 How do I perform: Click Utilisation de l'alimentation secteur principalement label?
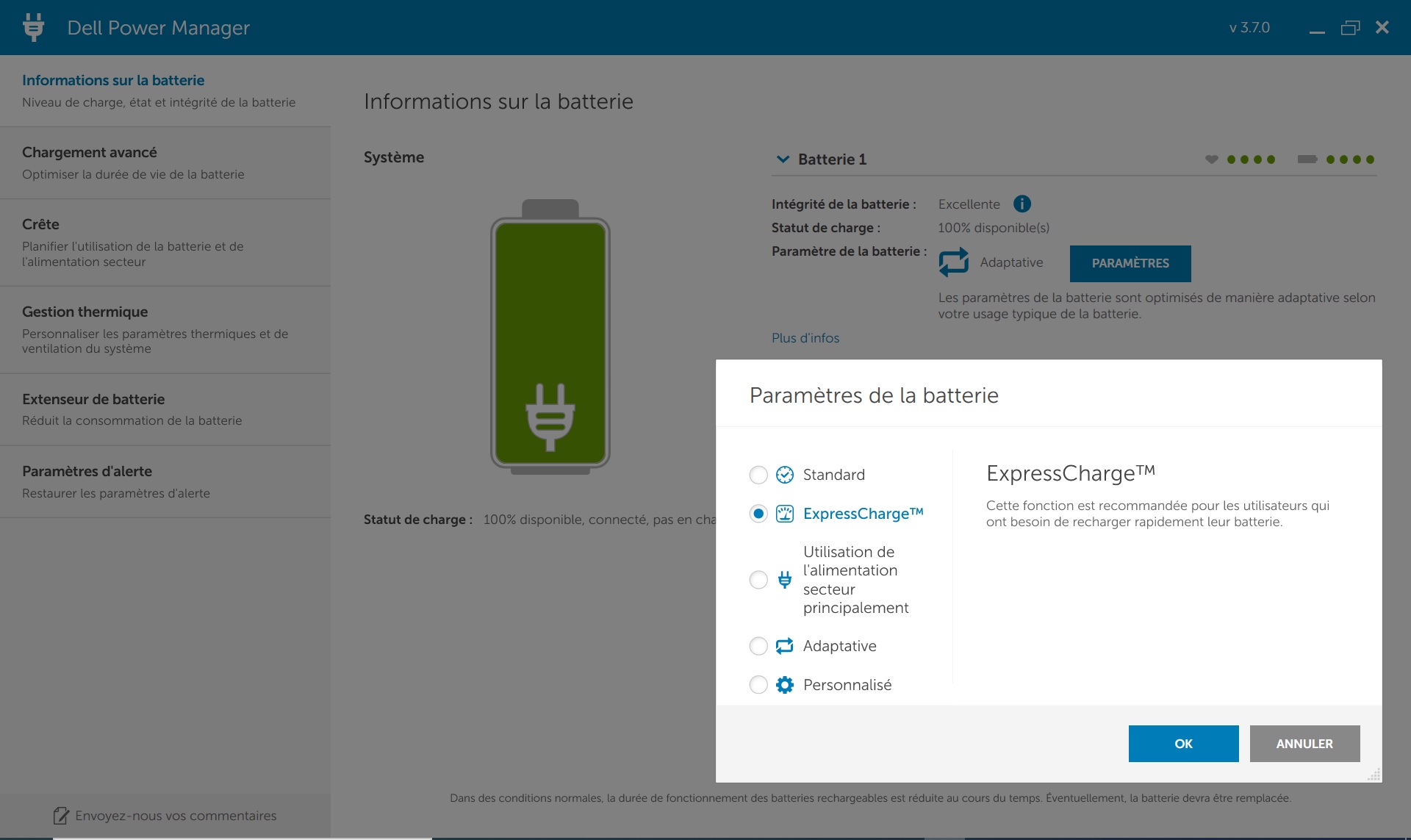coord(856,580)
